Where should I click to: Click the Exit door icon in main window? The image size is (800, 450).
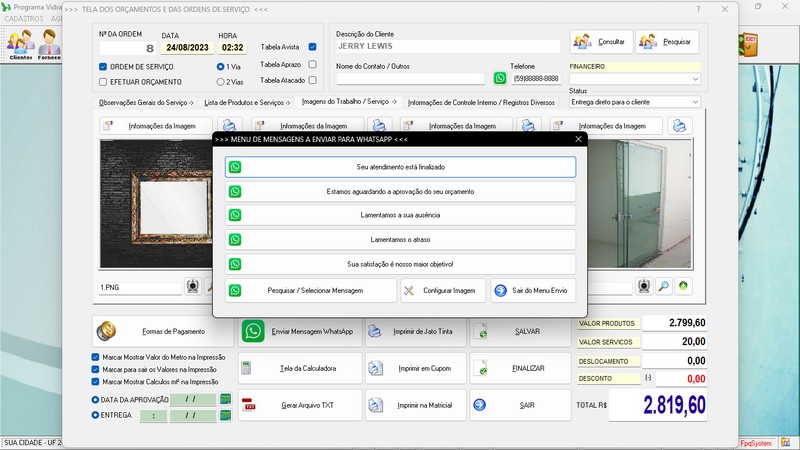(x=748, y=44)
